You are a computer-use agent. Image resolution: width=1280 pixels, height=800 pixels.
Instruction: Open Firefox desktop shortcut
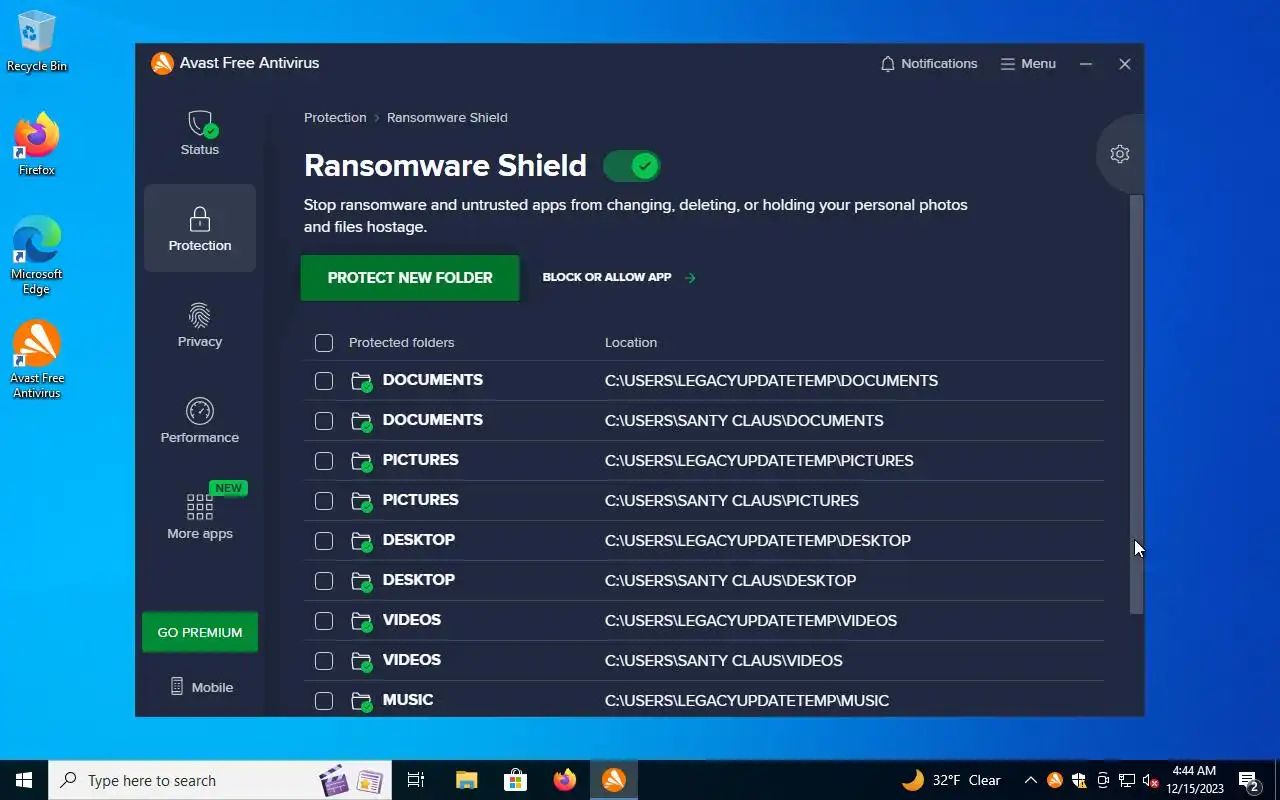[x=37, y=145]
